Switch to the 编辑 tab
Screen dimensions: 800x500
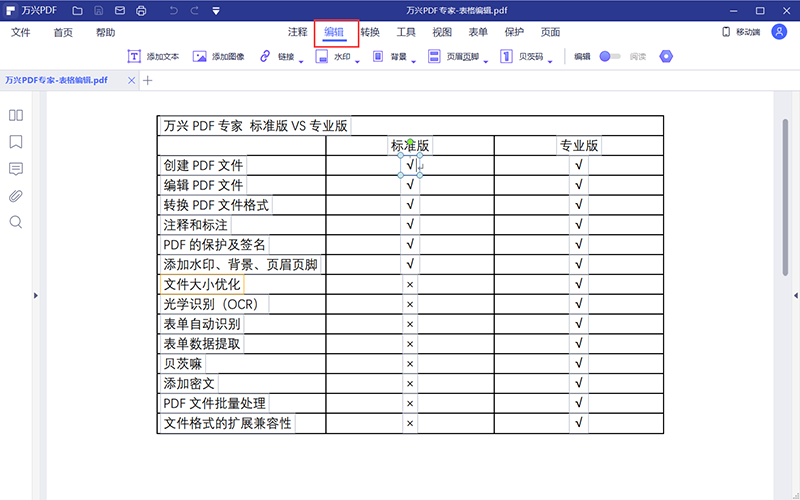point(335,32)
